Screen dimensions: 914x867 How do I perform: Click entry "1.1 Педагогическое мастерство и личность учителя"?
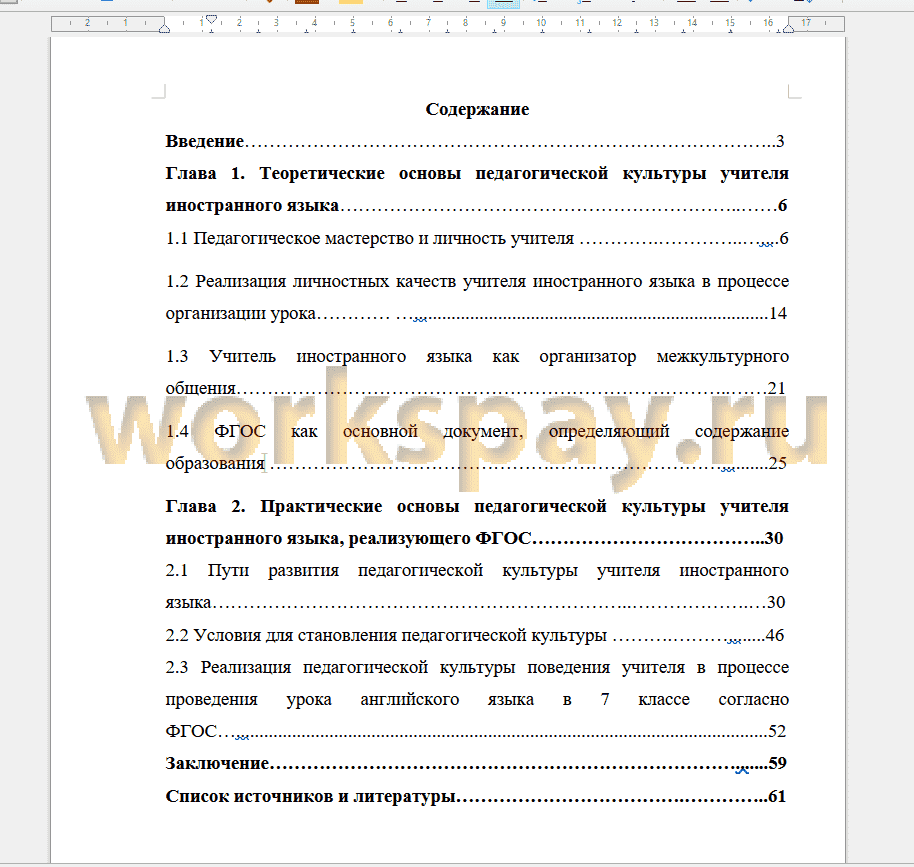370,238
